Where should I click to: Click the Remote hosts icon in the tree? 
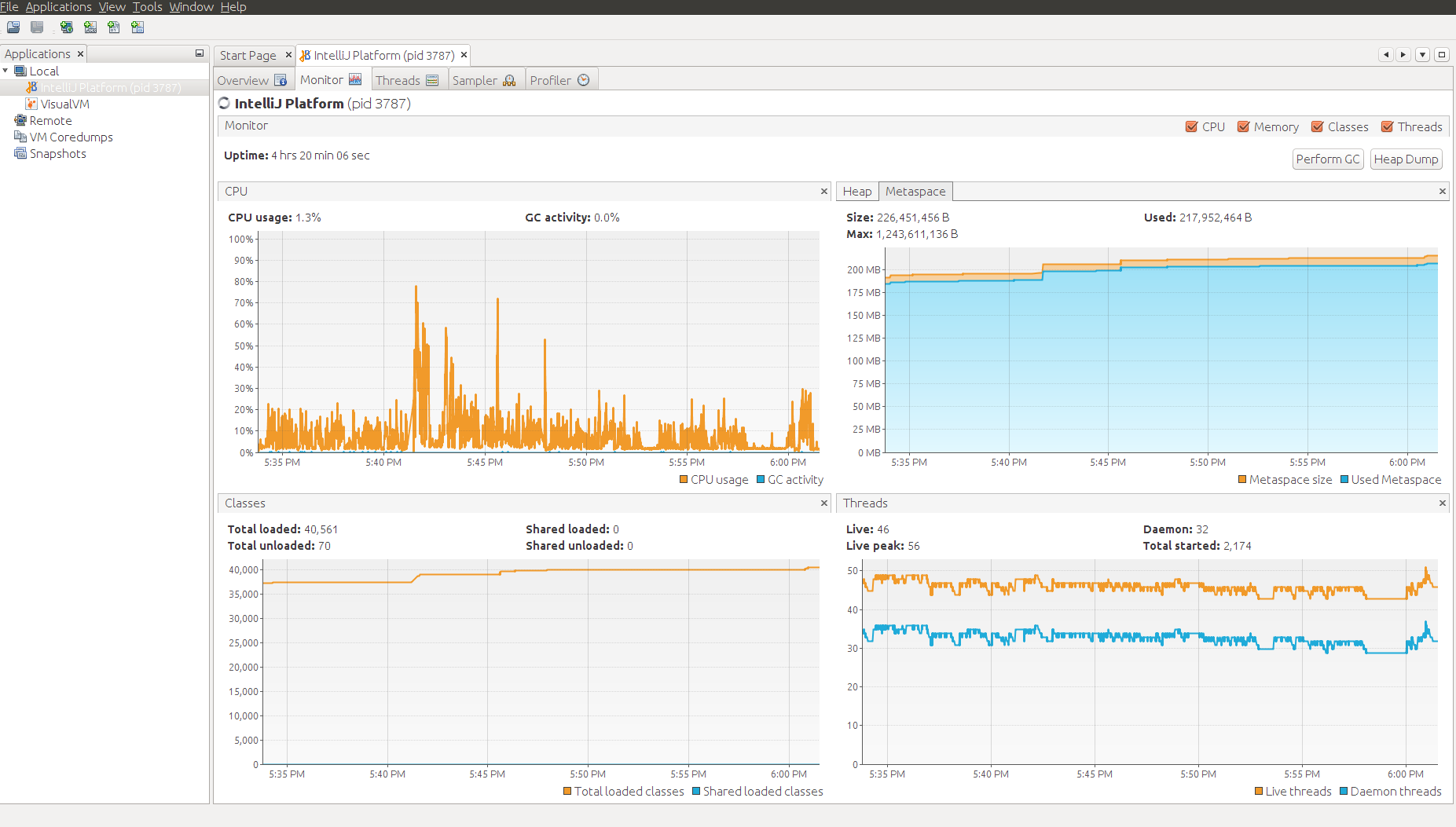[20, 120]
